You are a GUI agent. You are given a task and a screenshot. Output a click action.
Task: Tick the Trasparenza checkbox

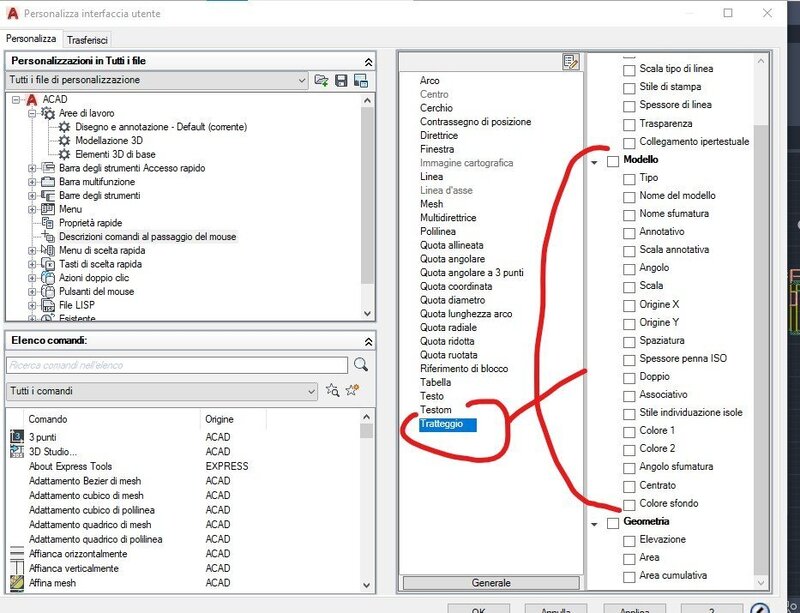629,125
